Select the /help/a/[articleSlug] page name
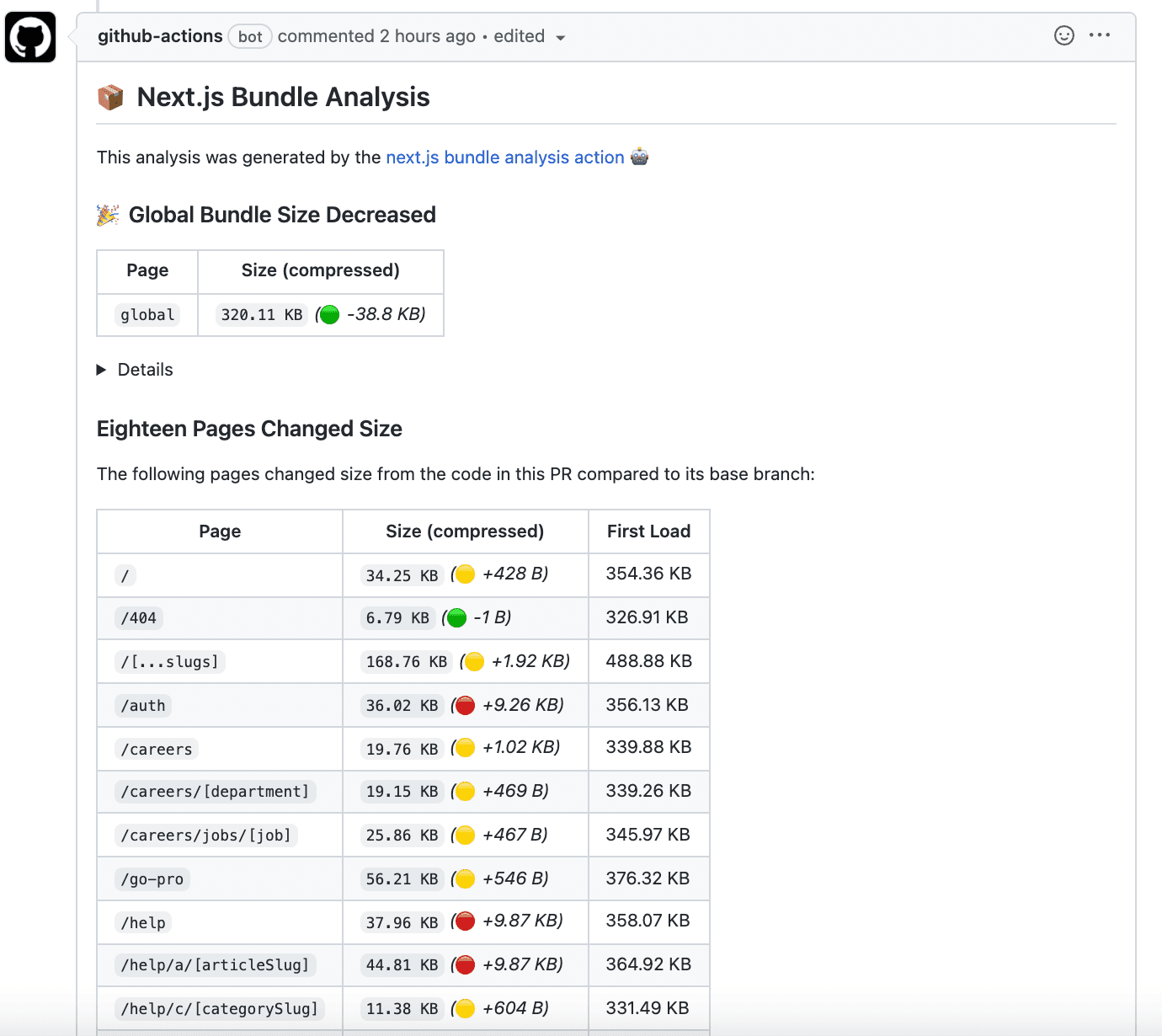This screenshot has height=1036, width=1162. click(216, 965)
